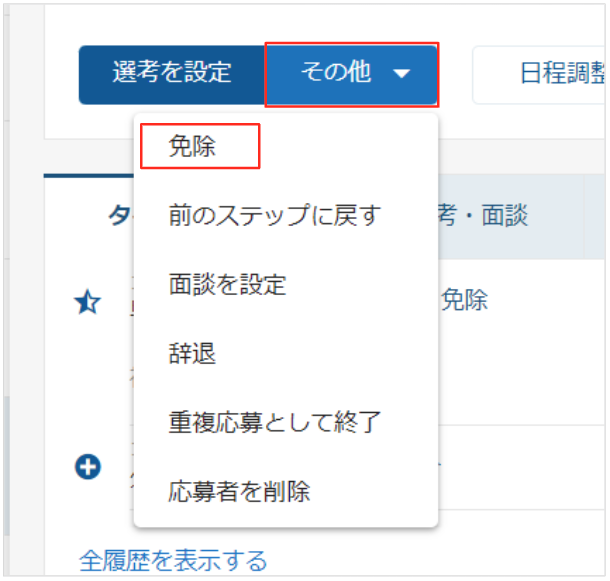Click the left edge vertical scrollbar
The image size is (610, 581).
[x=7, y=466]
